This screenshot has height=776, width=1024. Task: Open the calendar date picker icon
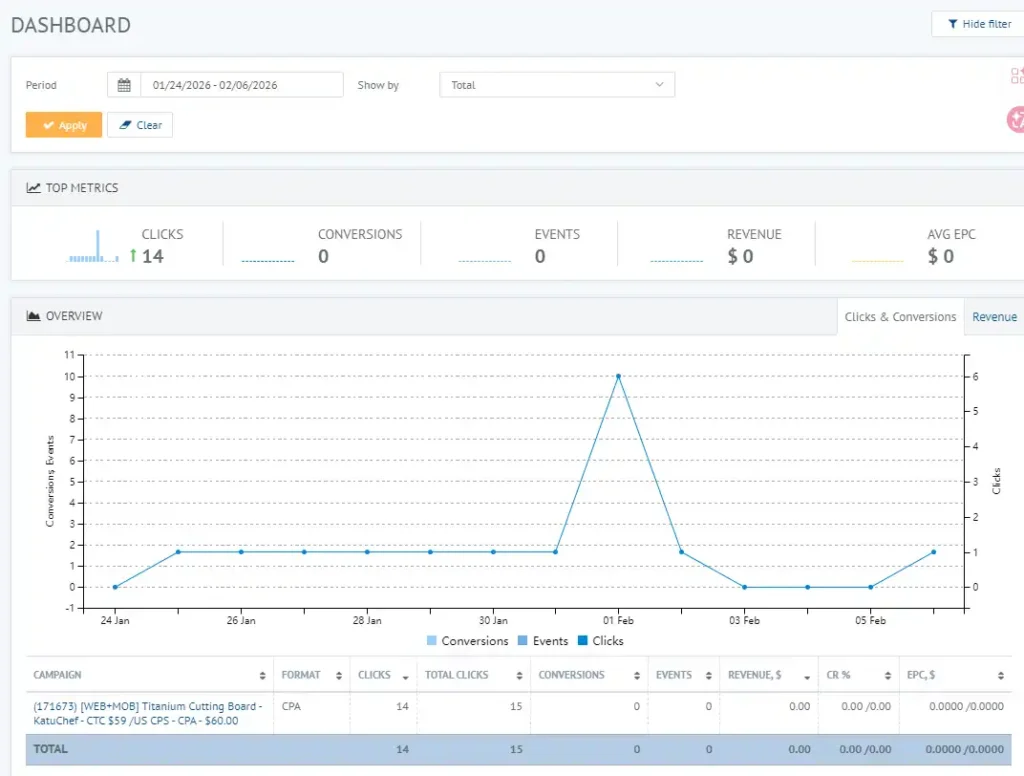[124, 85]
